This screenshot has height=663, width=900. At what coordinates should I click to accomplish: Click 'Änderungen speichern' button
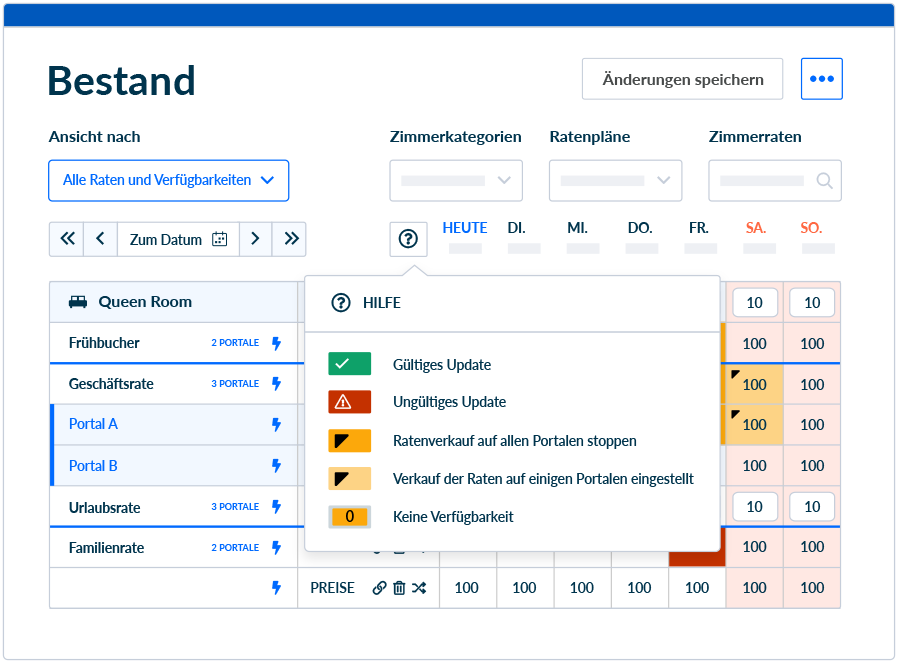point(682,79)
